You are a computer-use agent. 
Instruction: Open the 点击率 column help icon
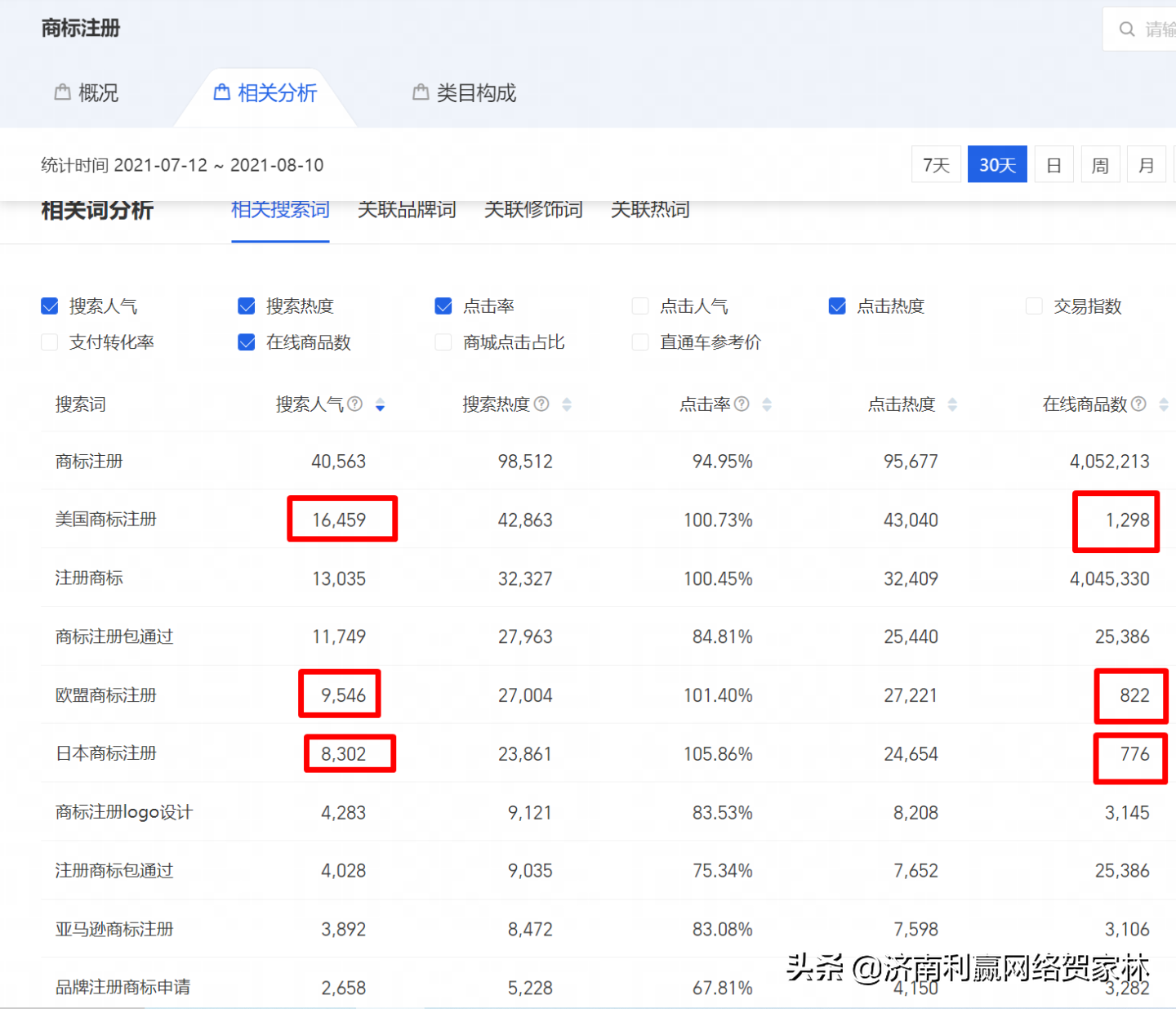point(741,404)
